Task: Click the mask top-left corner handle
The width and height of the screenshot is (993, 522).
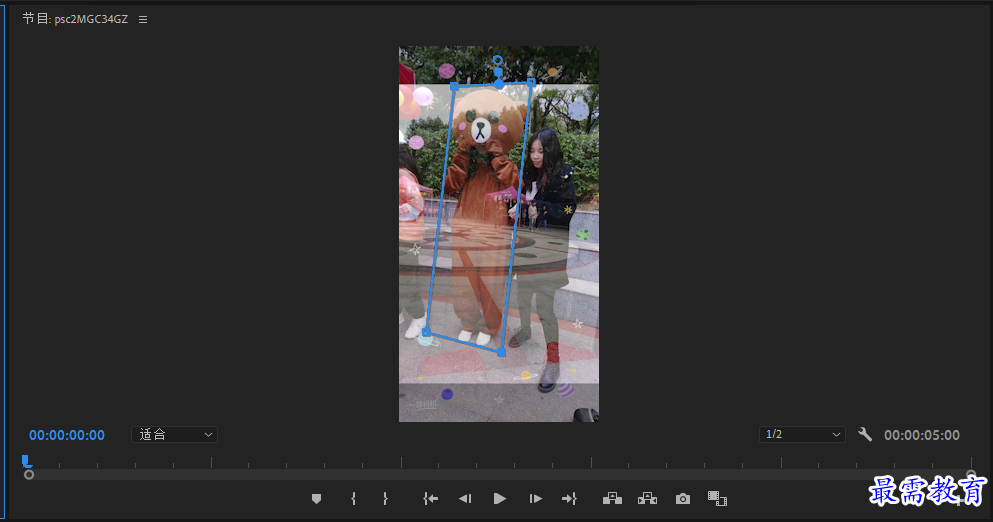Action: (454, 86)
